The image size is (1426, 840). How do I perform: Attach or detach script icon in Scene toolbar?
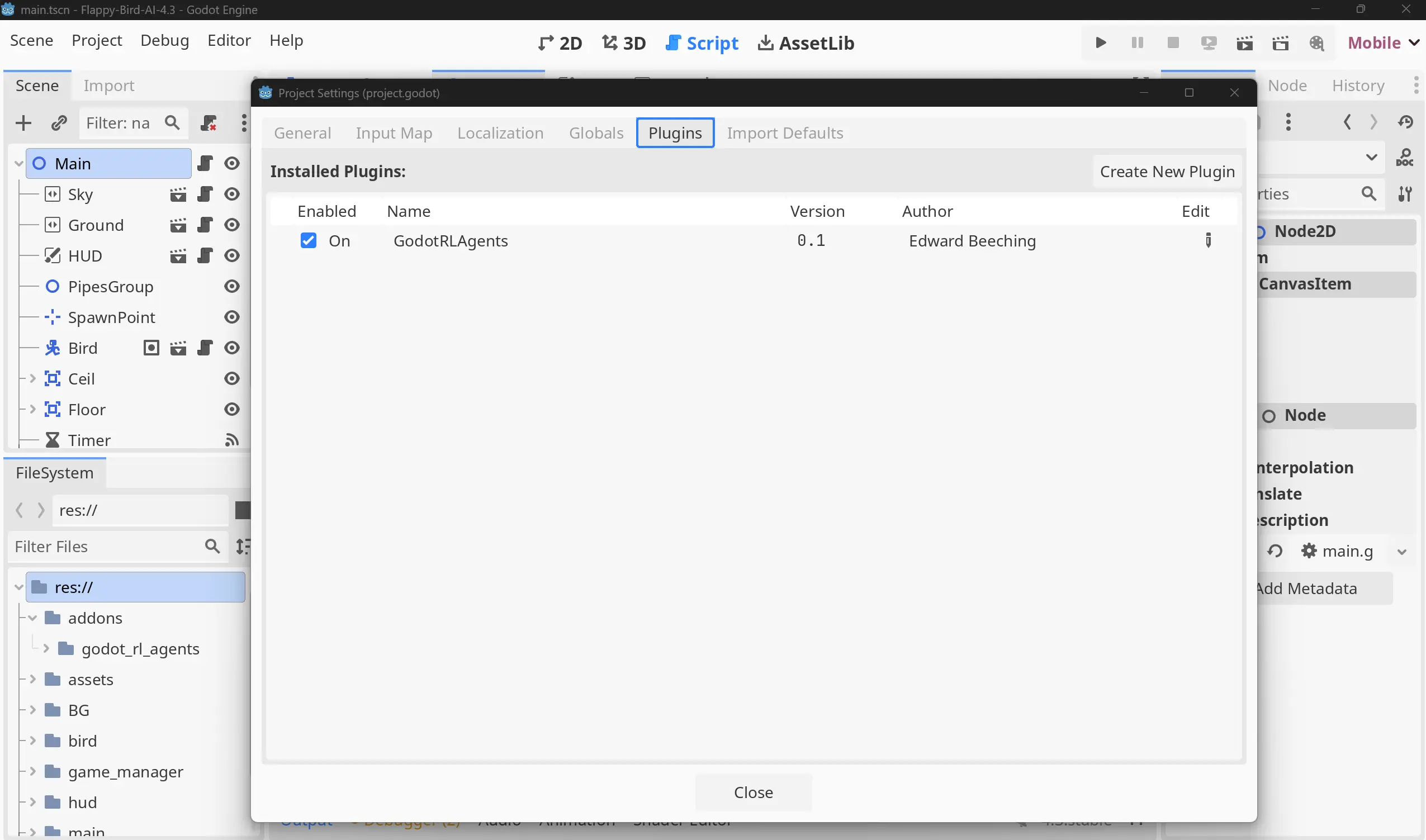tap(209, 123)
